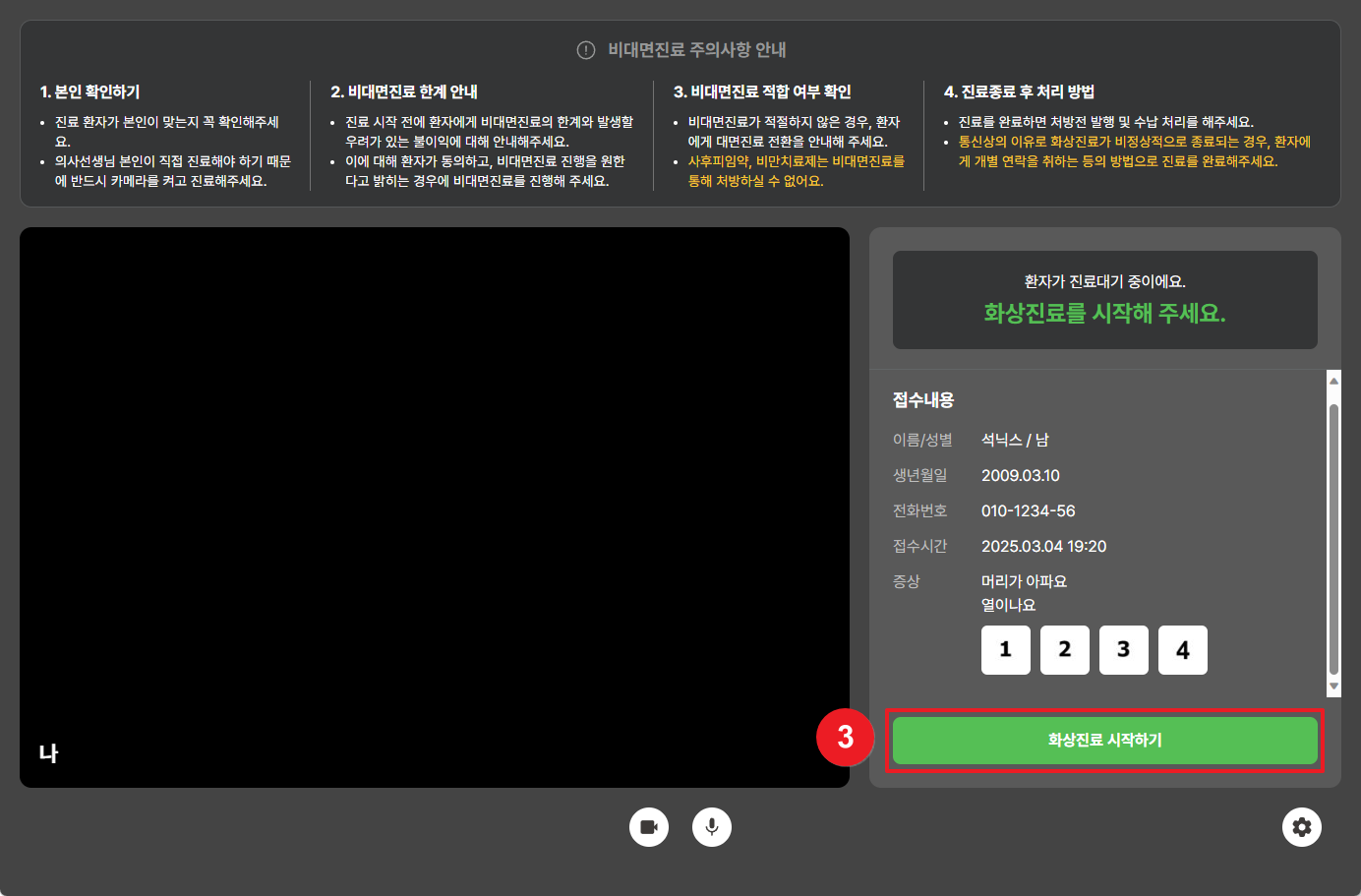Open symptom image thumbnail 4
Viewport: 1361px width, 896px height.
click(1182, 650)
